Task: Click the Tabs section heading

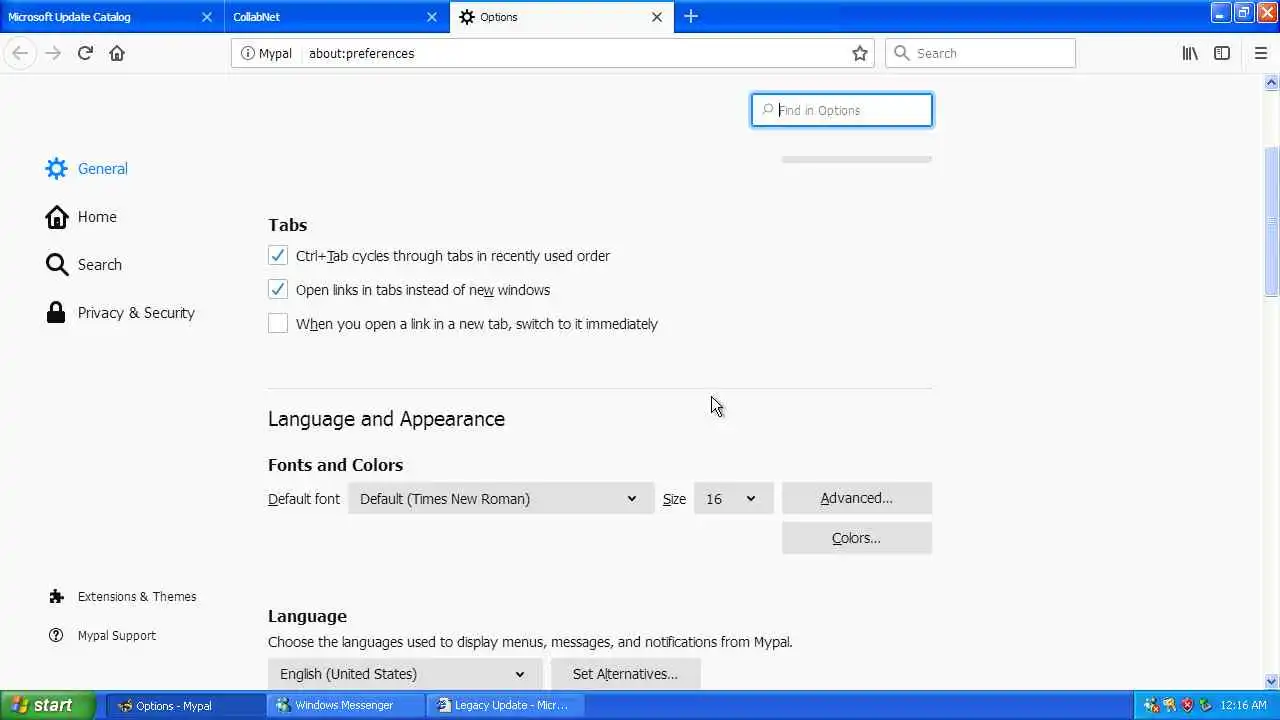Action: [x=287, y=225]
